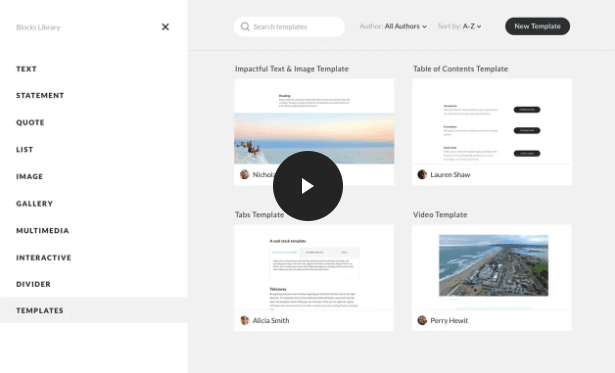Expand the Sort by A-Z dropdown

pos(459,26)
